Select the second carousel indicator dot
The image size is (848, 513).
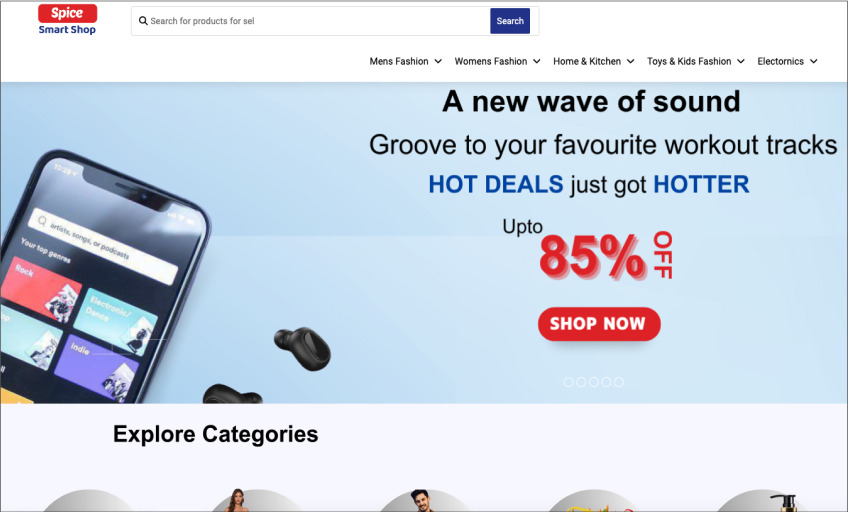pos(581,382)
